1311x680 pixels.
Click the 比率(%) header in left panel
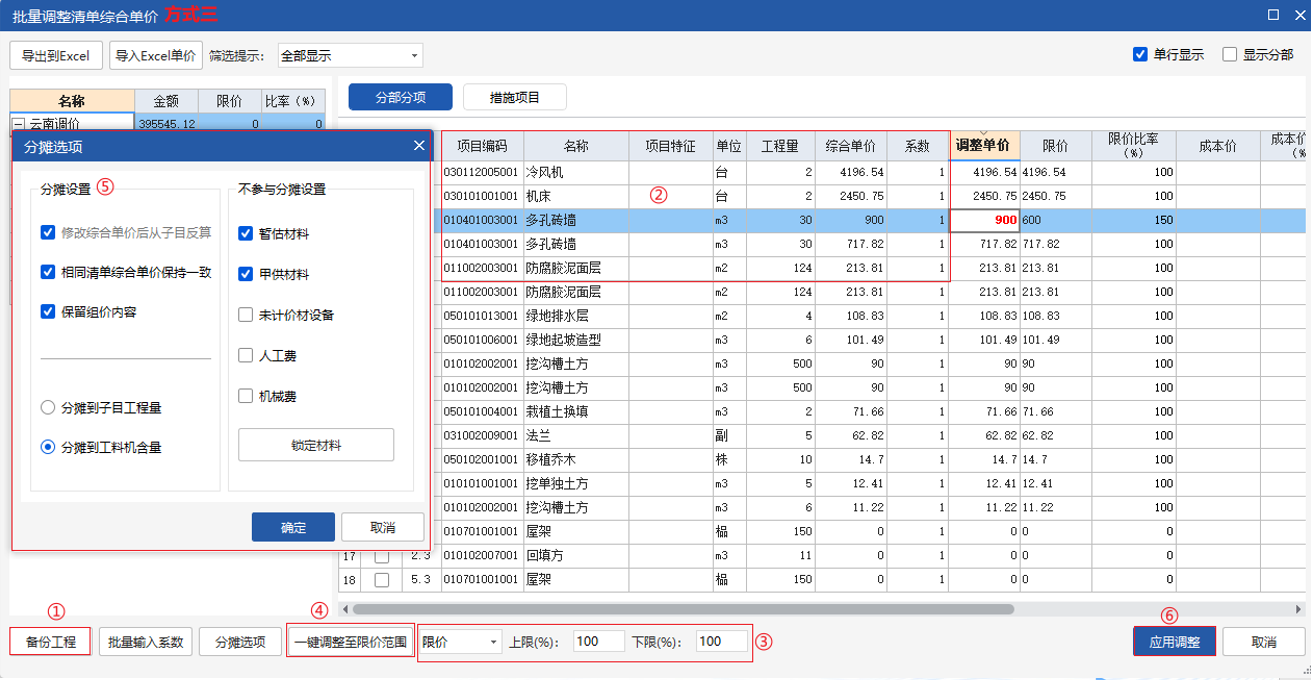tap(292, 101)
